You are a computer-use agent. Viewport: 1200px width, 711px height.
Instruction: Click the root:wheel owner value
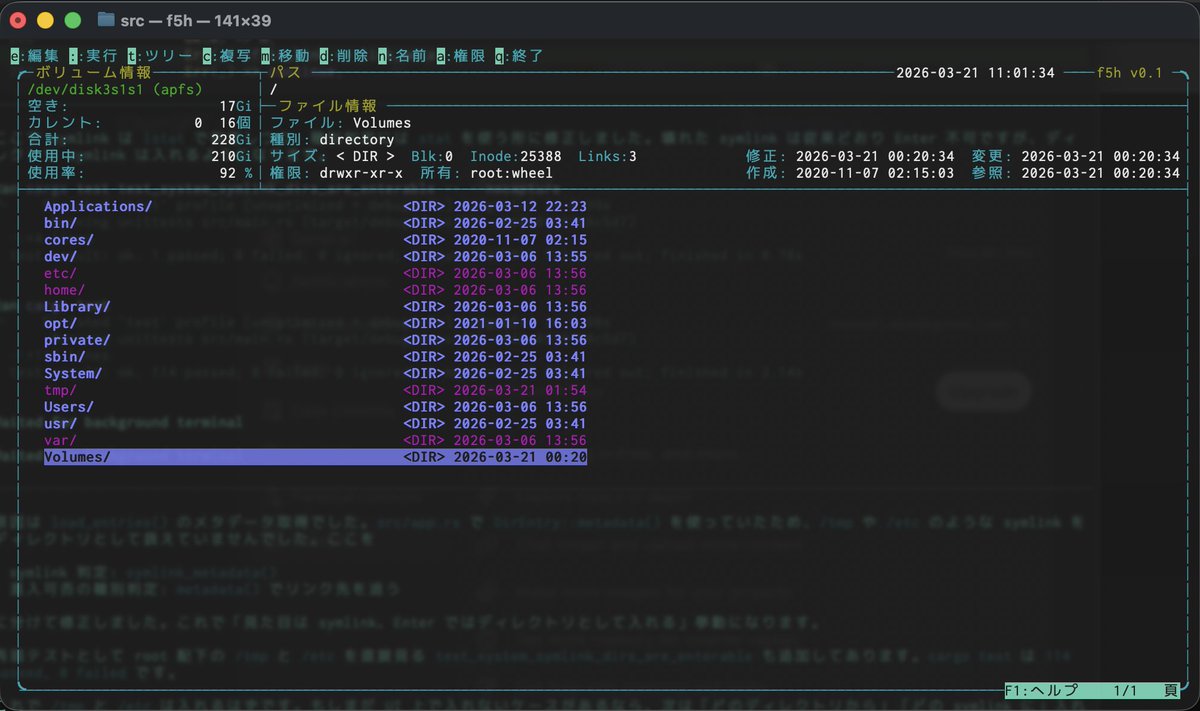point(511,173)
